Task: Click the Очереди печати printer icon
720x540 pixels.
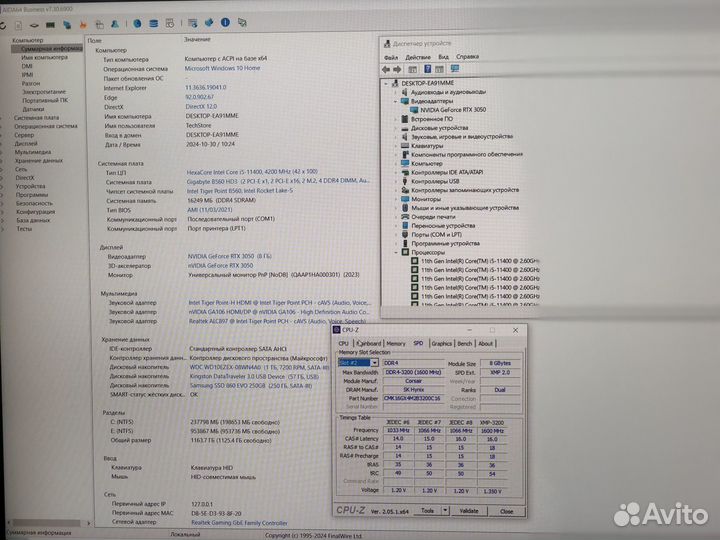Action: (405, 217)
